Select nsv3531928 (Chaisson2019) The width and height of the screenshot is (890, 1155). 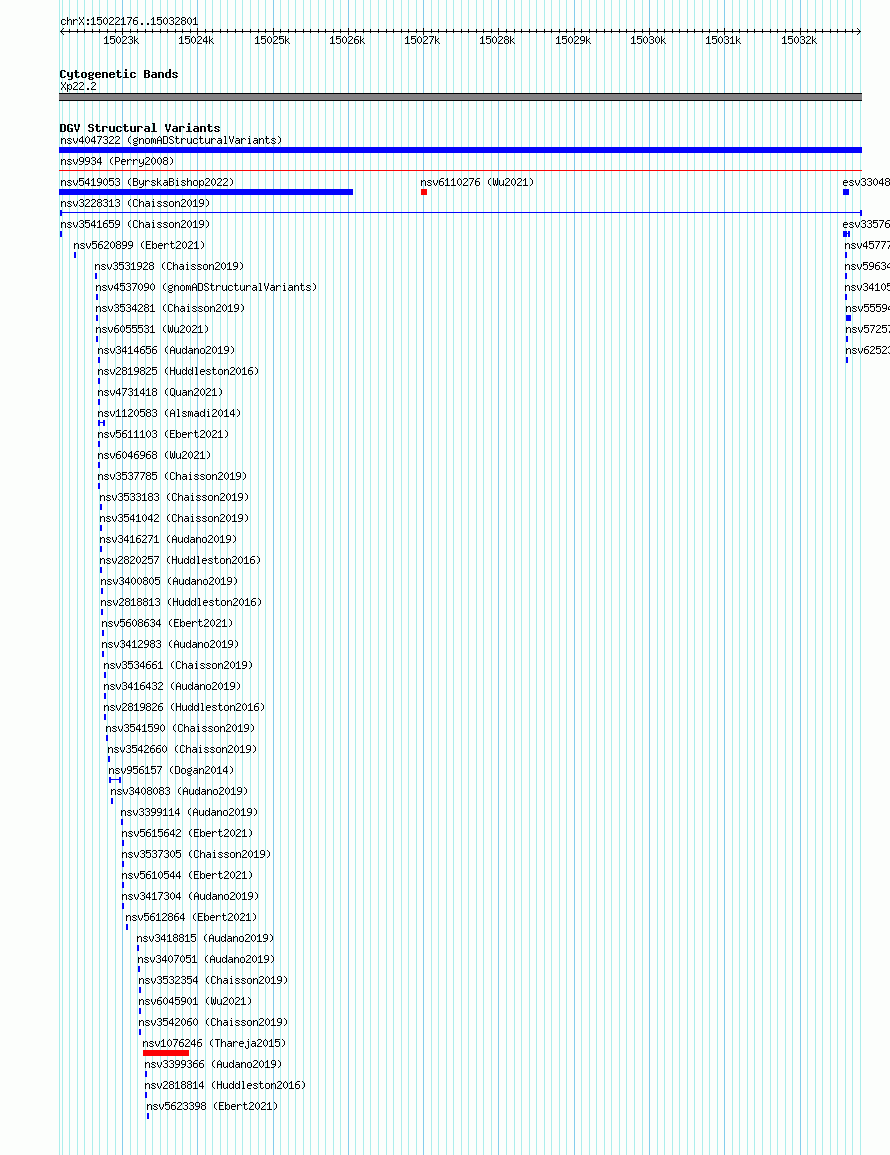(x=169, y=266)
